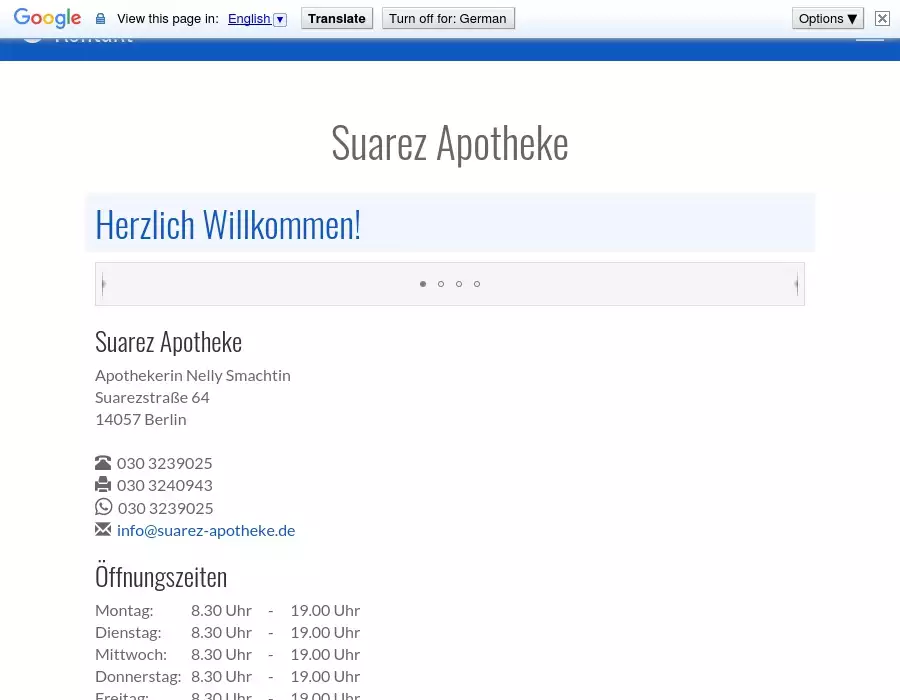The height and width of the screenshot is (700, 900).
Task: Open the info@suarez-apotheke.de email link
Action: pyautogui.click(x=206, y=530)
